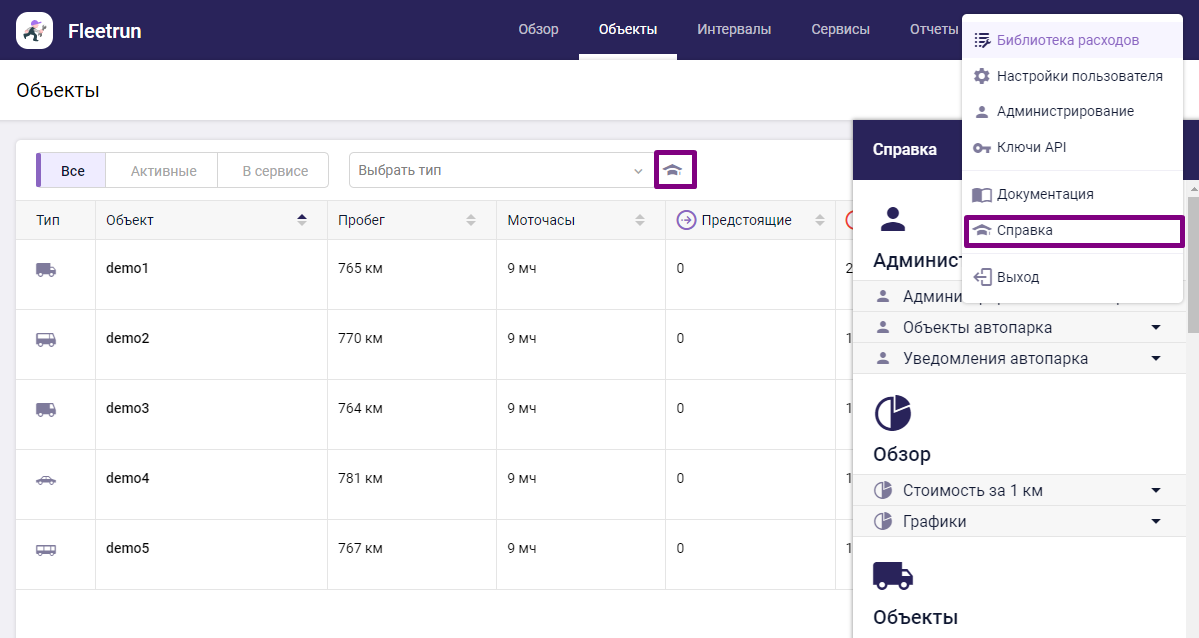This screenshot has width=1199, height=638.
Task: Switch to the В сервисе filter
Action: tap(273, 170)
